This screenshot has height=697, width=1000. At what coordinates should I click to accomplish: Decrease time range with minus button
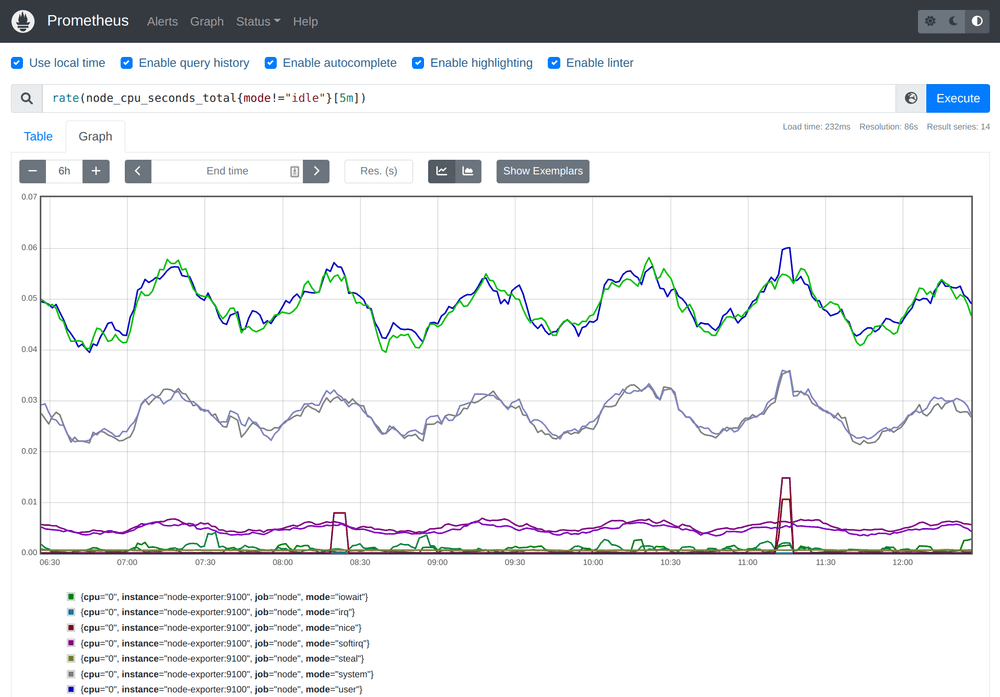point(33,171)
